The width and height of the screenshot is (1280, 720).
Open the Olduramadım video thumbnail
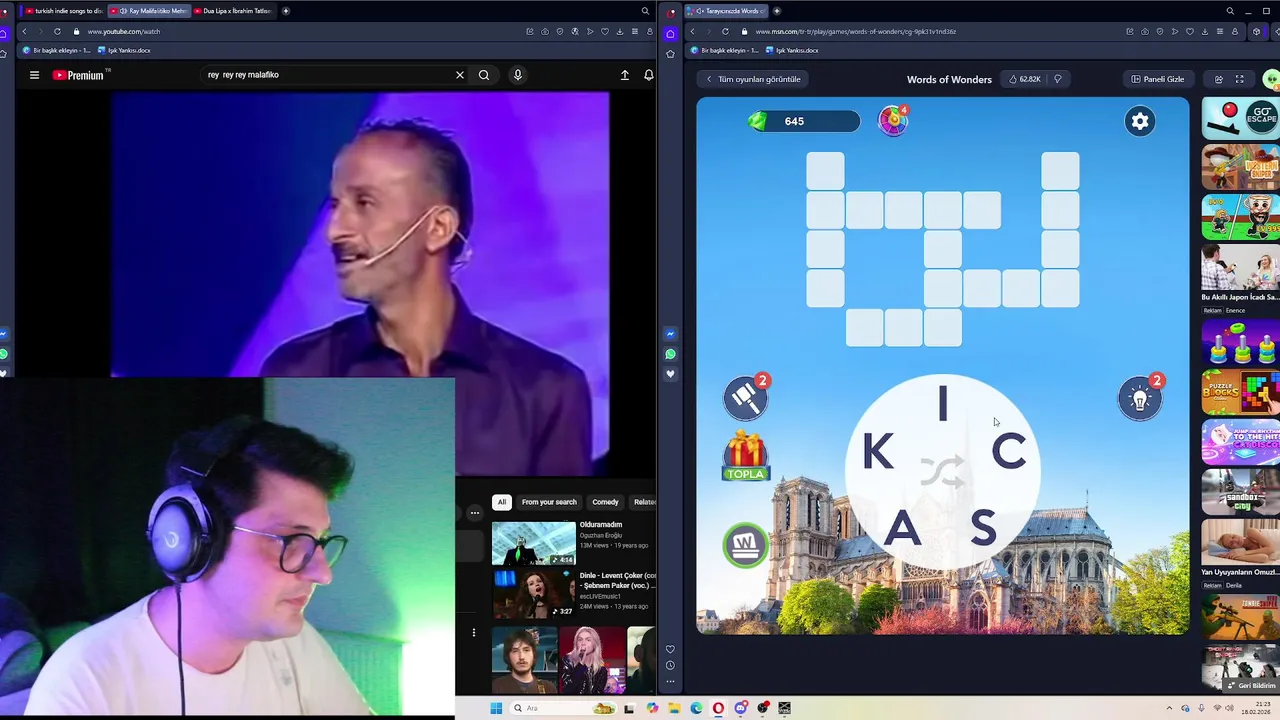[x=533, y=543]
